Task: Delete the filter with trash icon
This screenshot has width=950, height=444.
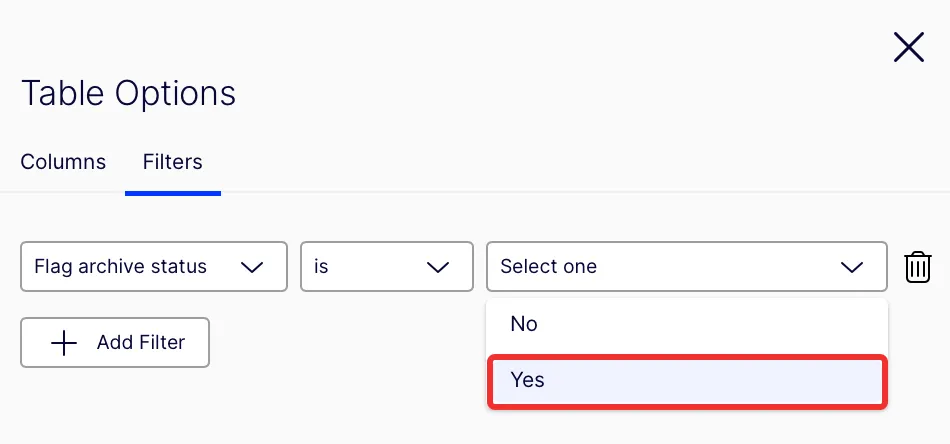Action: pos(917,267)
